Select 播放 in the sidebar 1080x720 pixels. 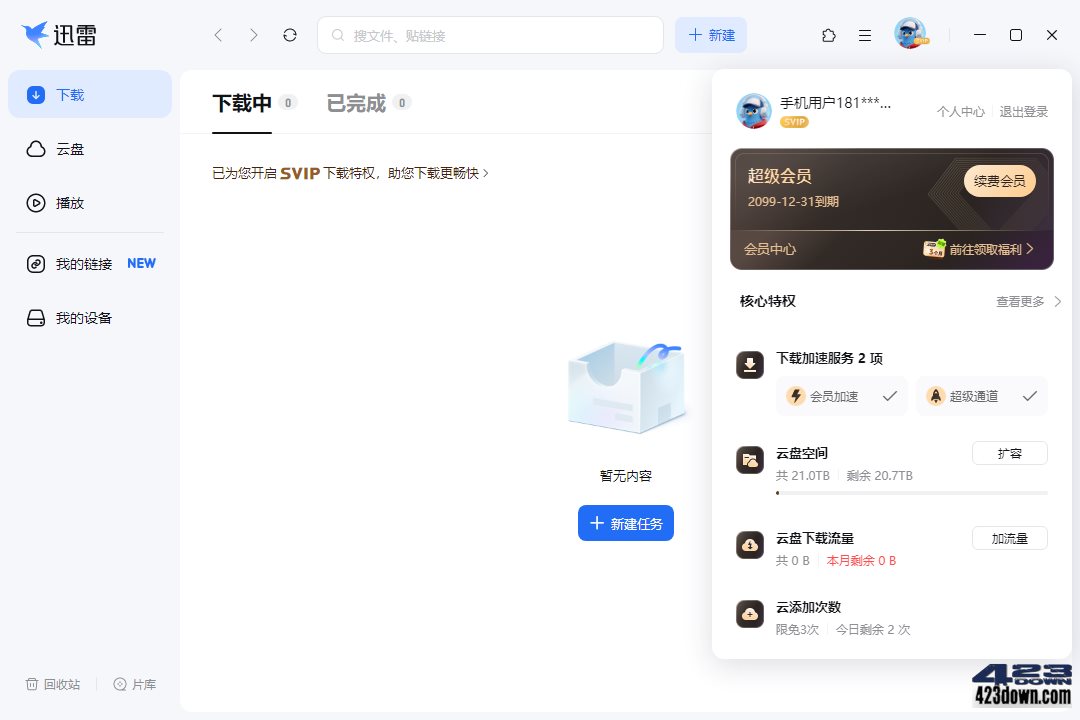click(x=90, y=203)
